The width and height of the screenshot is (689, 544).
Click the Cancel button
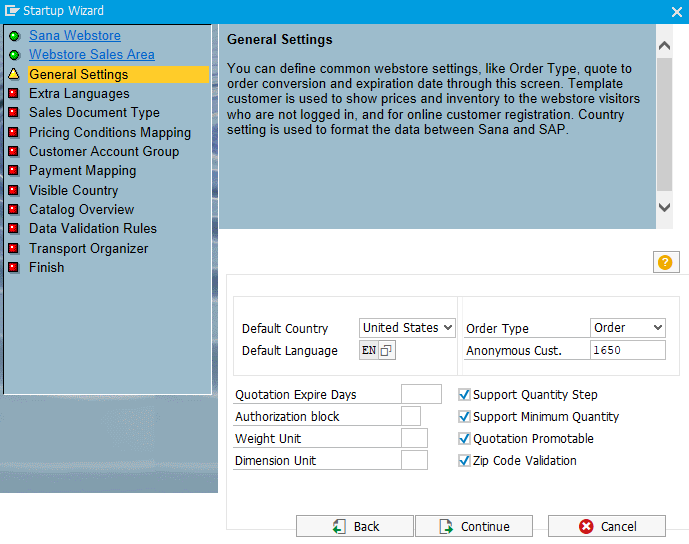[x=606, y=526]
